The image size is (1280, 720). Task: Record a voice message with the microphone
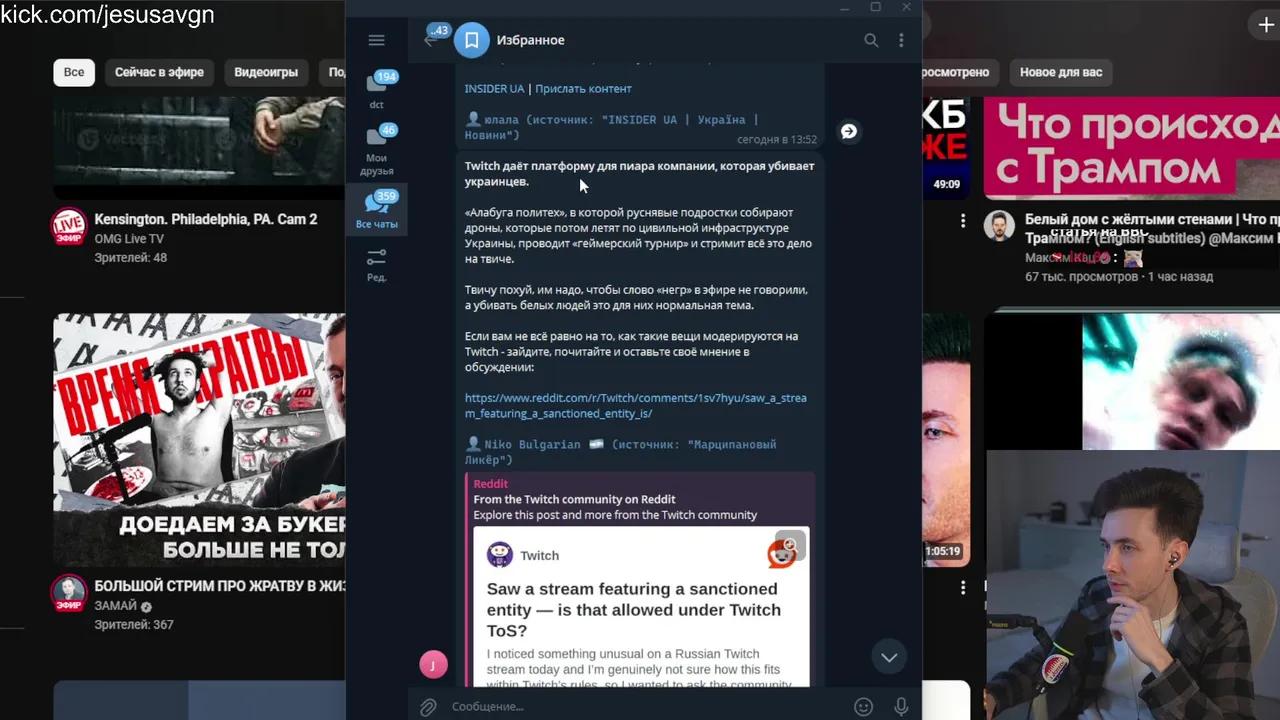(x=901, y=707)
